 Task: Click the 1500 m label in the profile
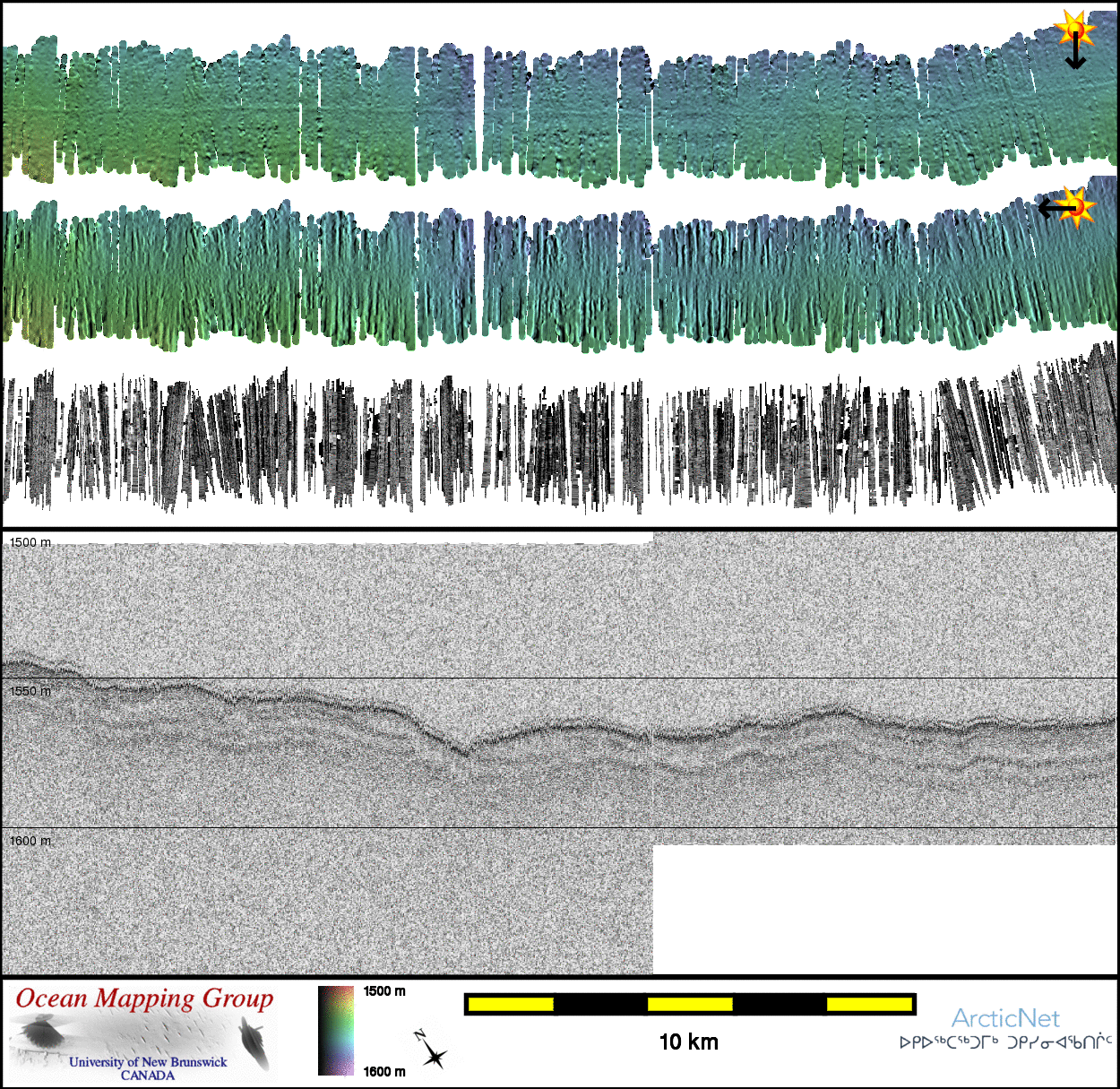tap(30, 542)
